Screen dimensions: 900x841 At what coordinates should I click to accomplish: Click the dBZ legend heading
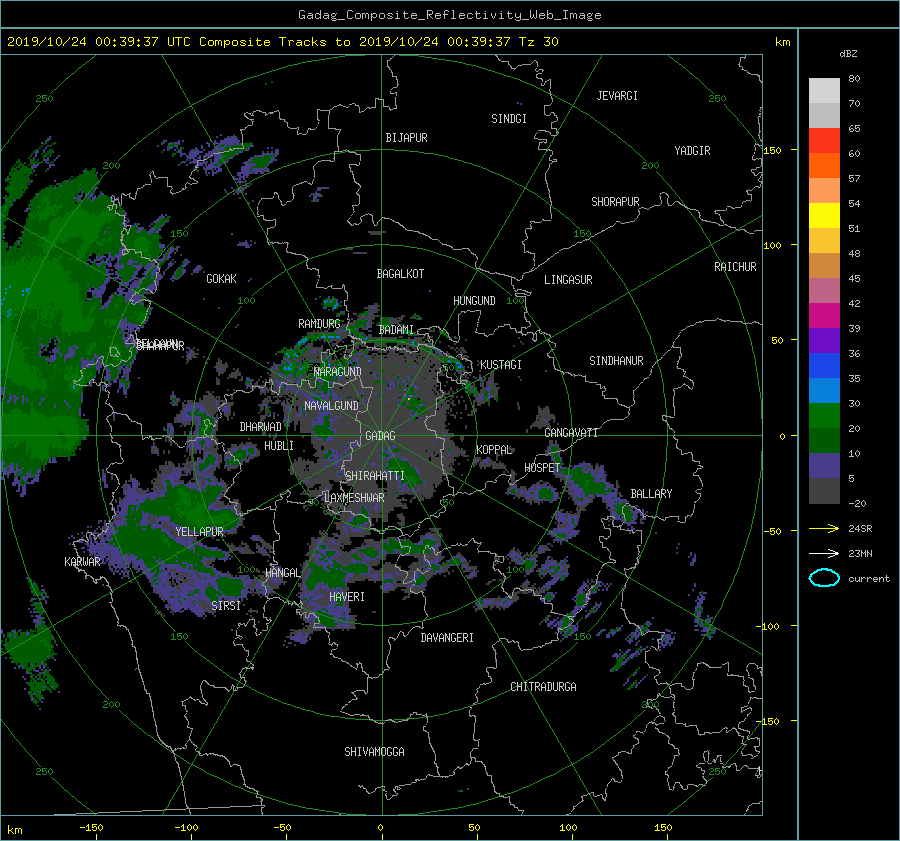pos(848,53)
